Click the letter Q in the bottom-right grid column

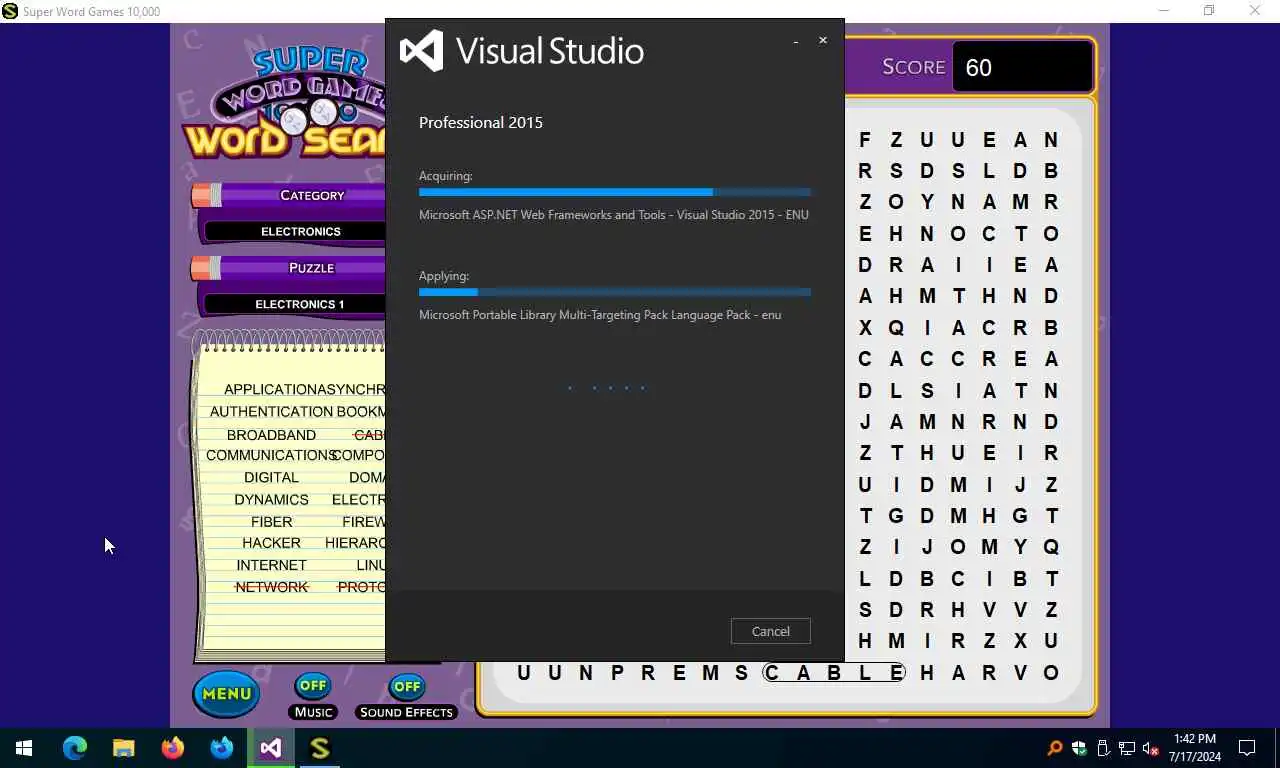(1051, 547)
